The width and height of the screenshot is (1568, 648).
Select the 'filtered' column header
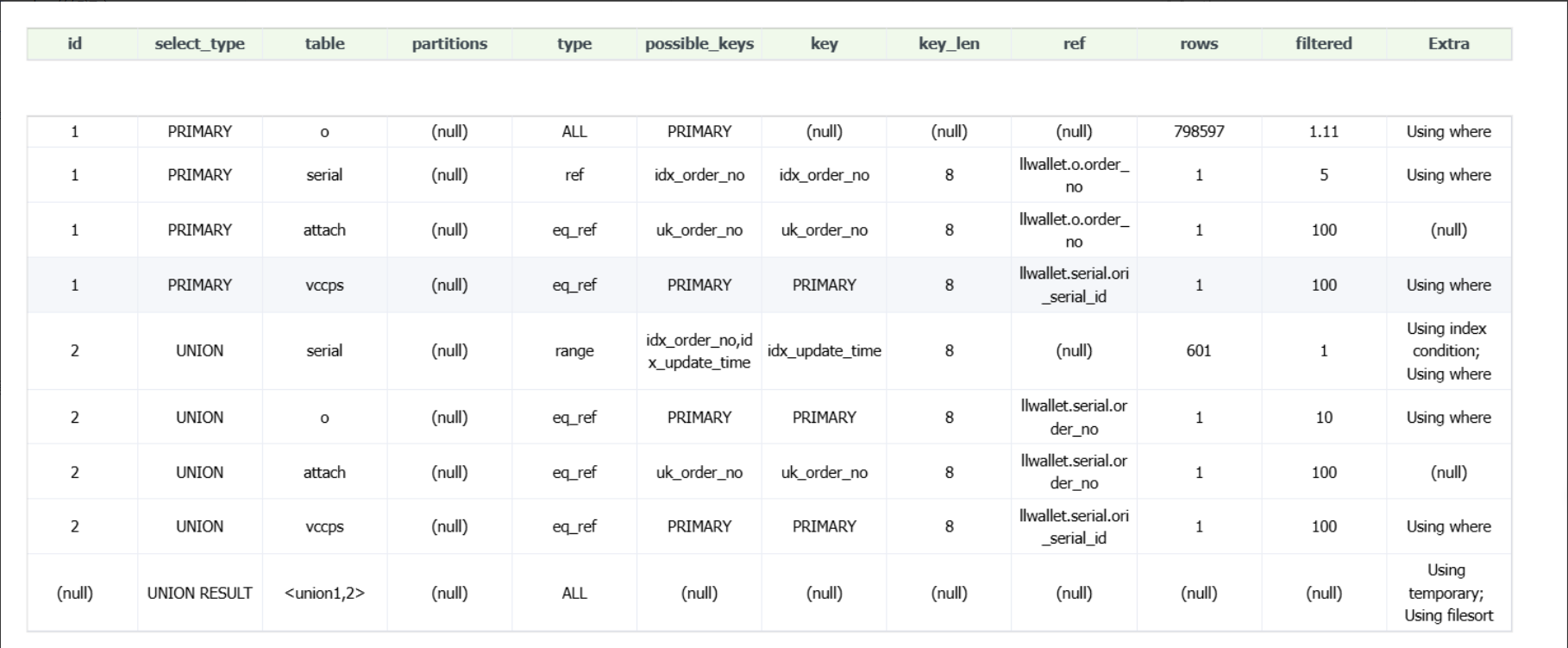click(x=1324, y=44)
